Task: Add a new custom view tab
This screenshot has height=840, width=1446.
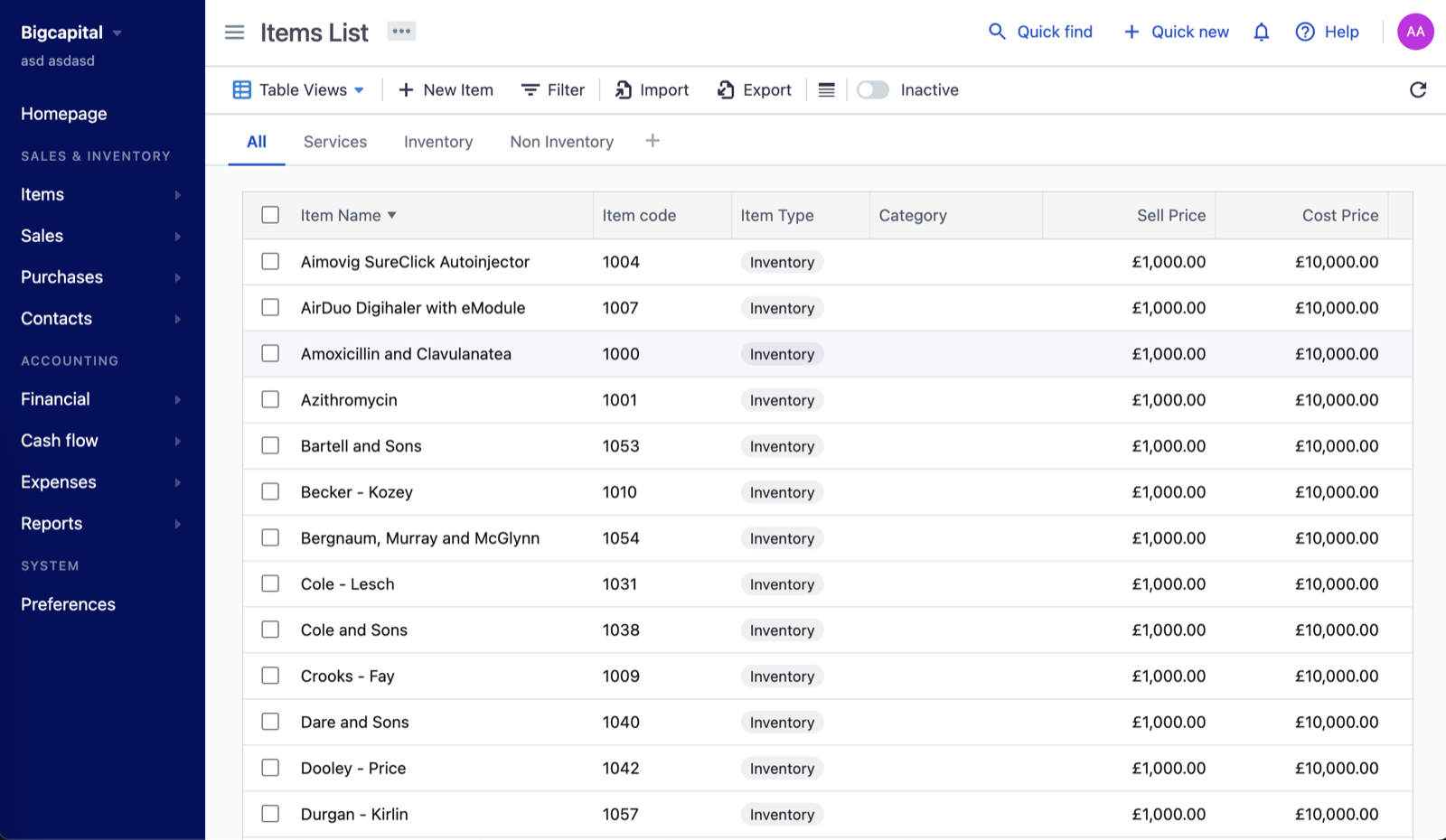Action: [653, 141]
